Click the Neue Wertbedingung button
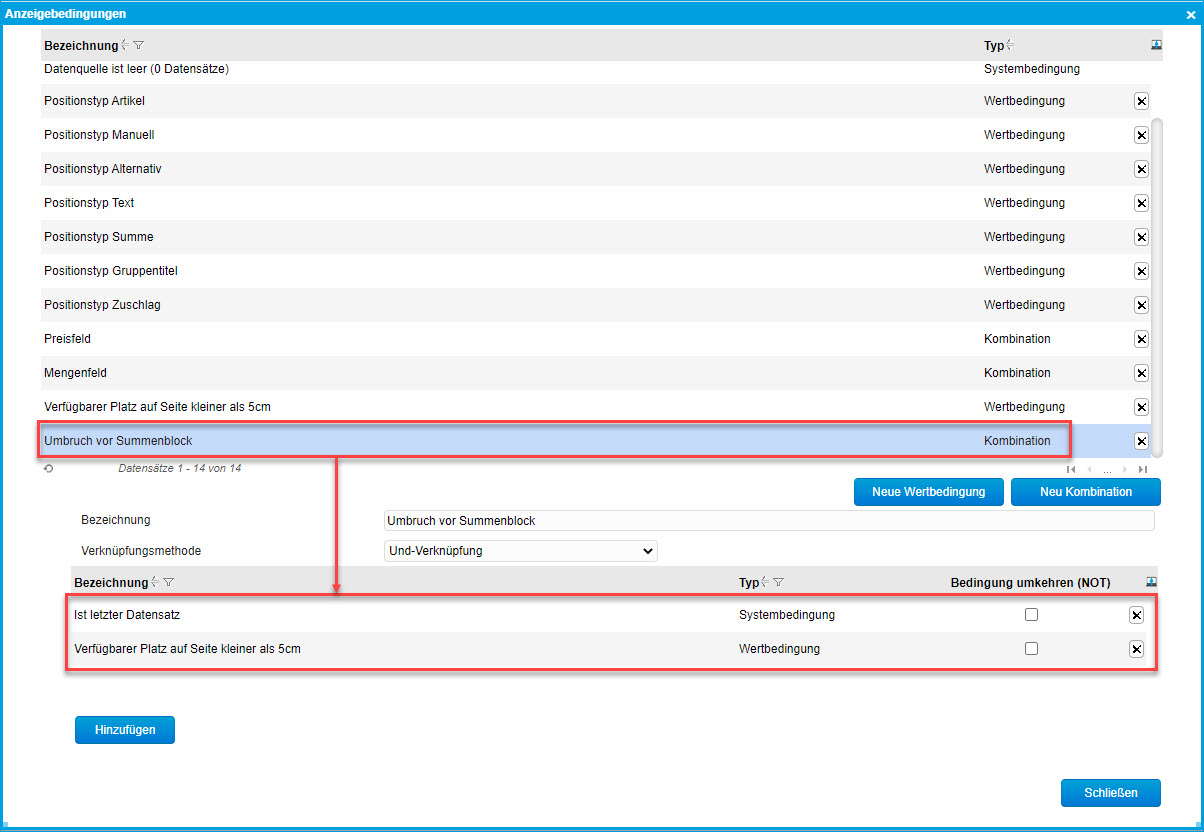Screen dimensions: 1204x832 pos(928,492)
